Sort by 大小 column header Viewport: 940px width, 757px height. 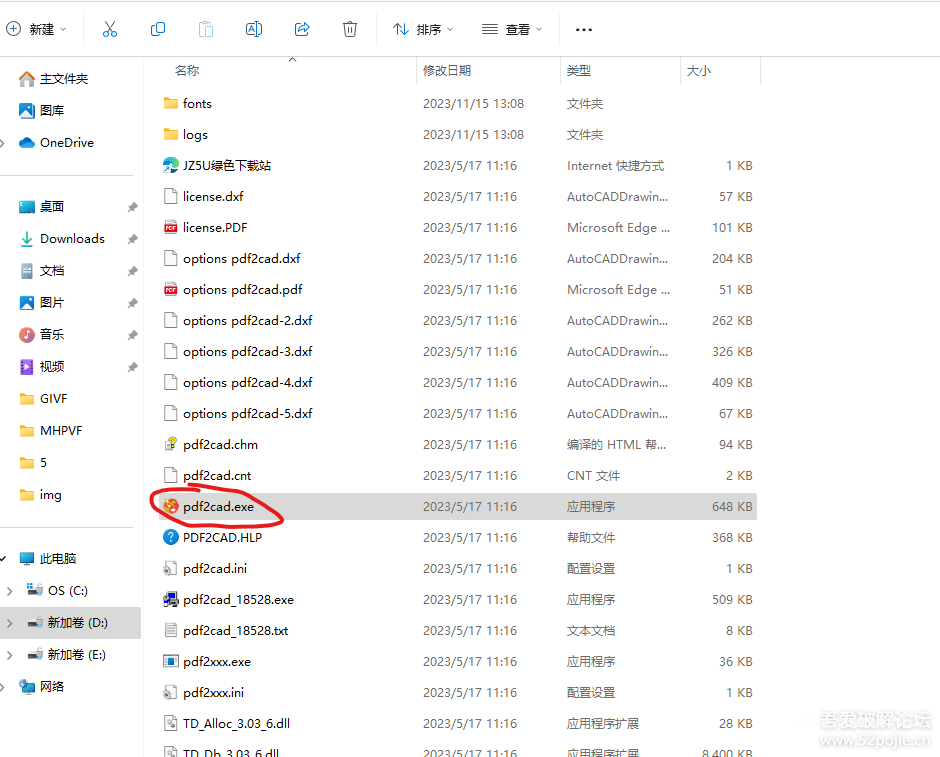pyautogui.click(x=698, y=71)
